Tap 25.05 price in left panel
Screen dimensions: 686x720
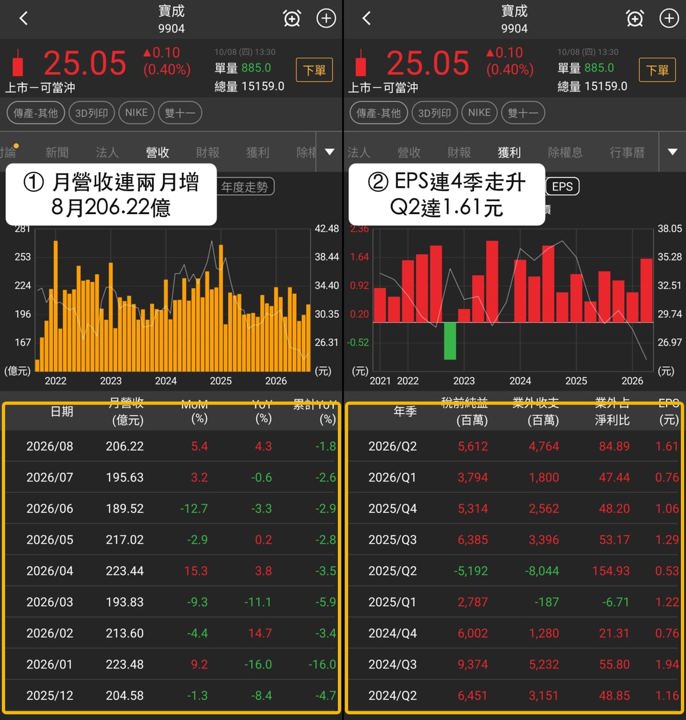pyautogui.click(x=85, y=63)
